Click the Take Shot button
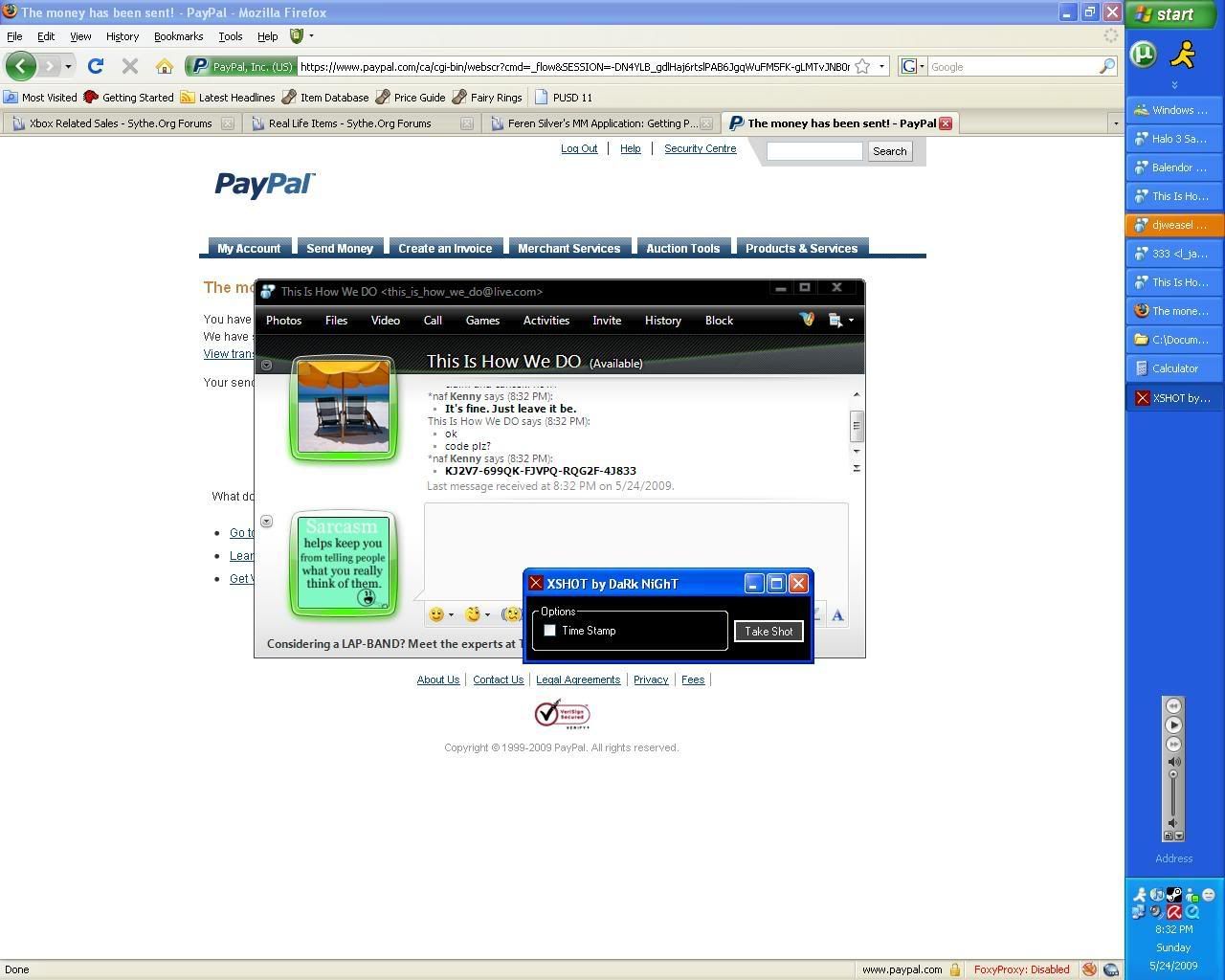This screenshot has width=1225, height=980. point(768,631)
